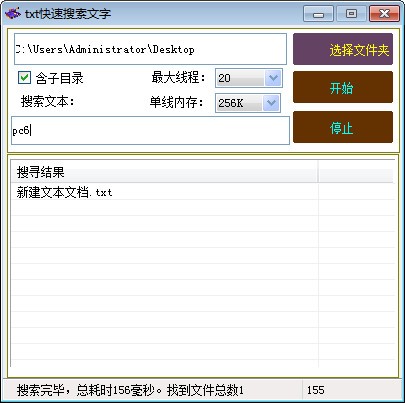Click the empty second column header

click(x=356, y=172)
